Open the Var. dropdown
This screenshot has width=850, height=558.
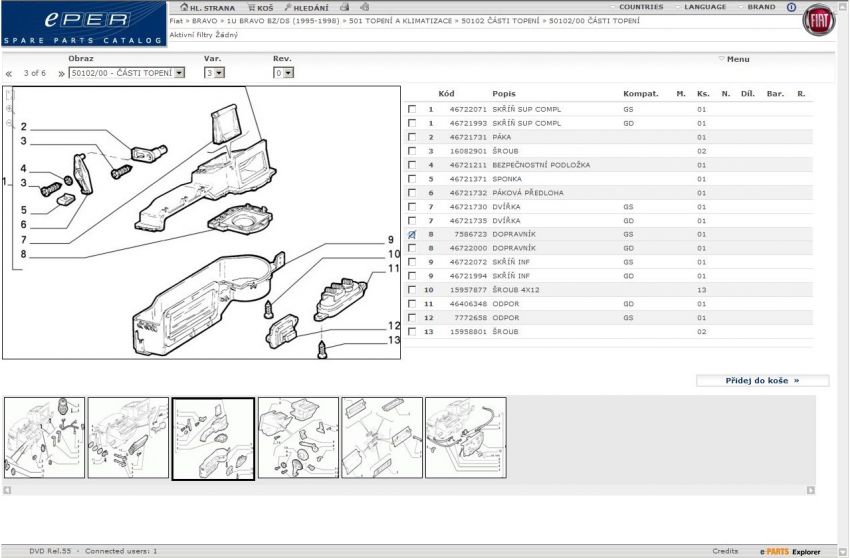point(214,73)
